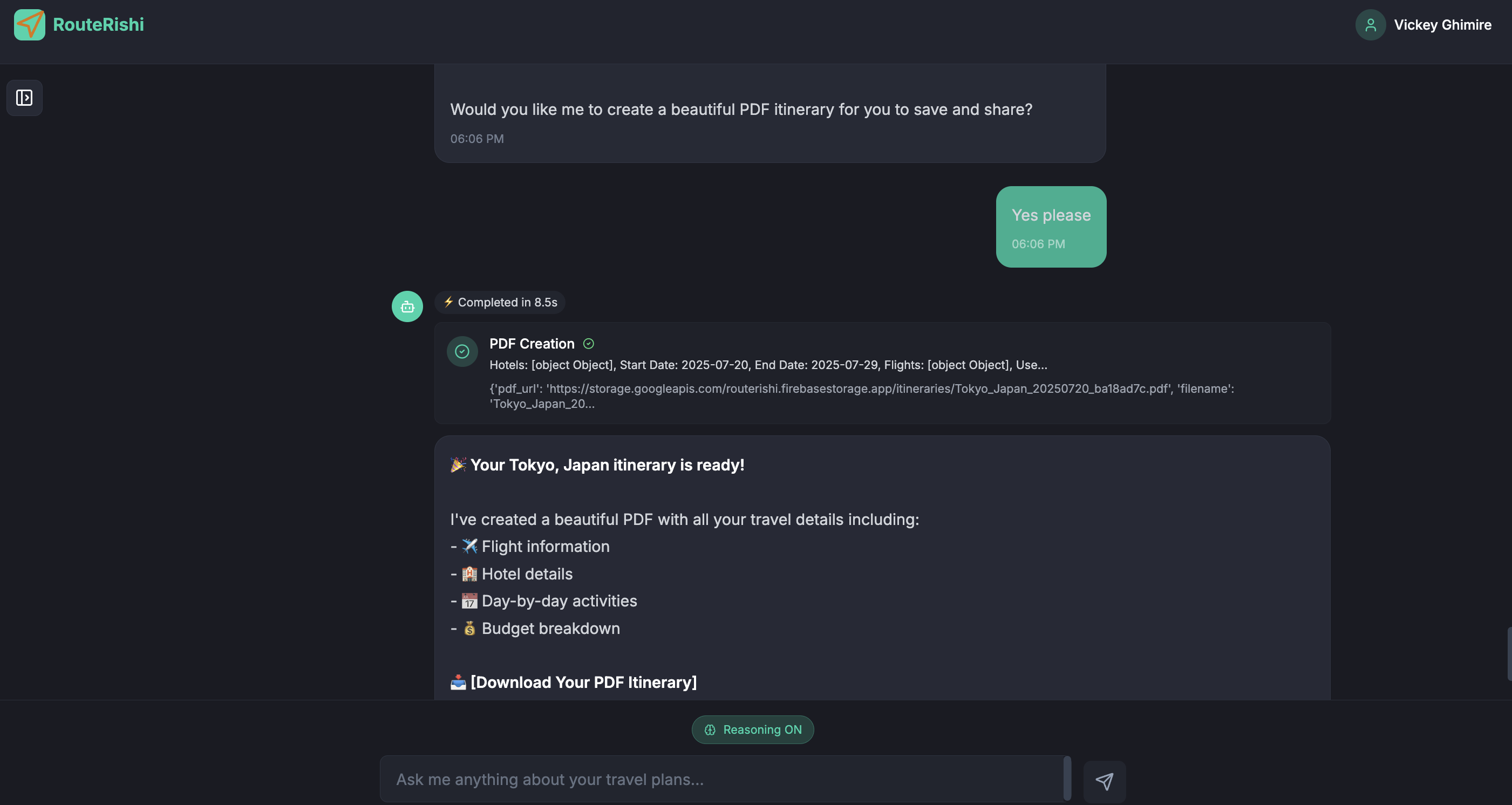Click the PDF Creation round checkmark icon
Screen dimensions: 1512x805
[462, 351]
